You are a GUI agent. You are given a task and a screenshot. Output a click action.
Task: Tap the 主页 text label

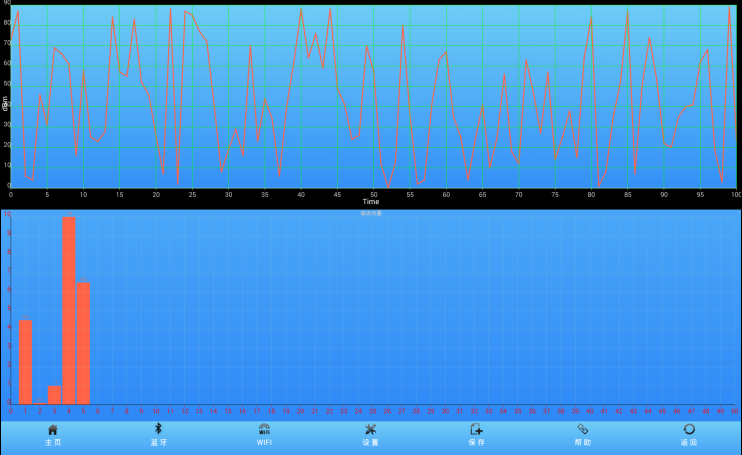(53, 442)
